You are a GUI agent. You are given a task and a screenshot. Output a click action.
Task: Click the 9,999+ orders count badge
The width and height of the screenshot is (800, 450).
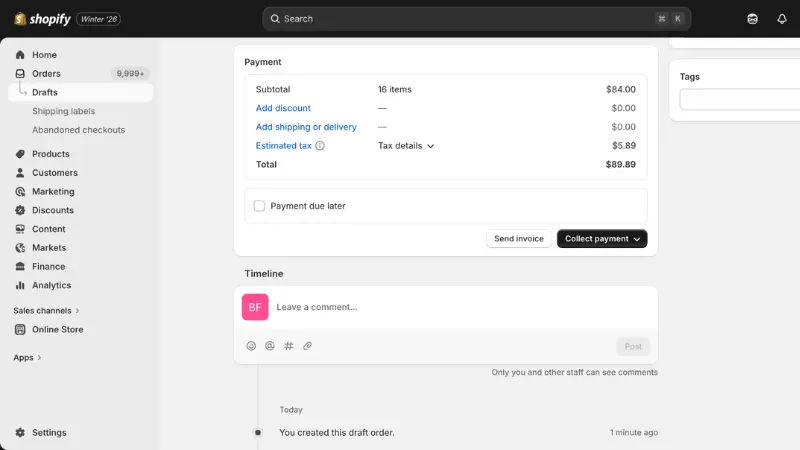pos(131,73)
